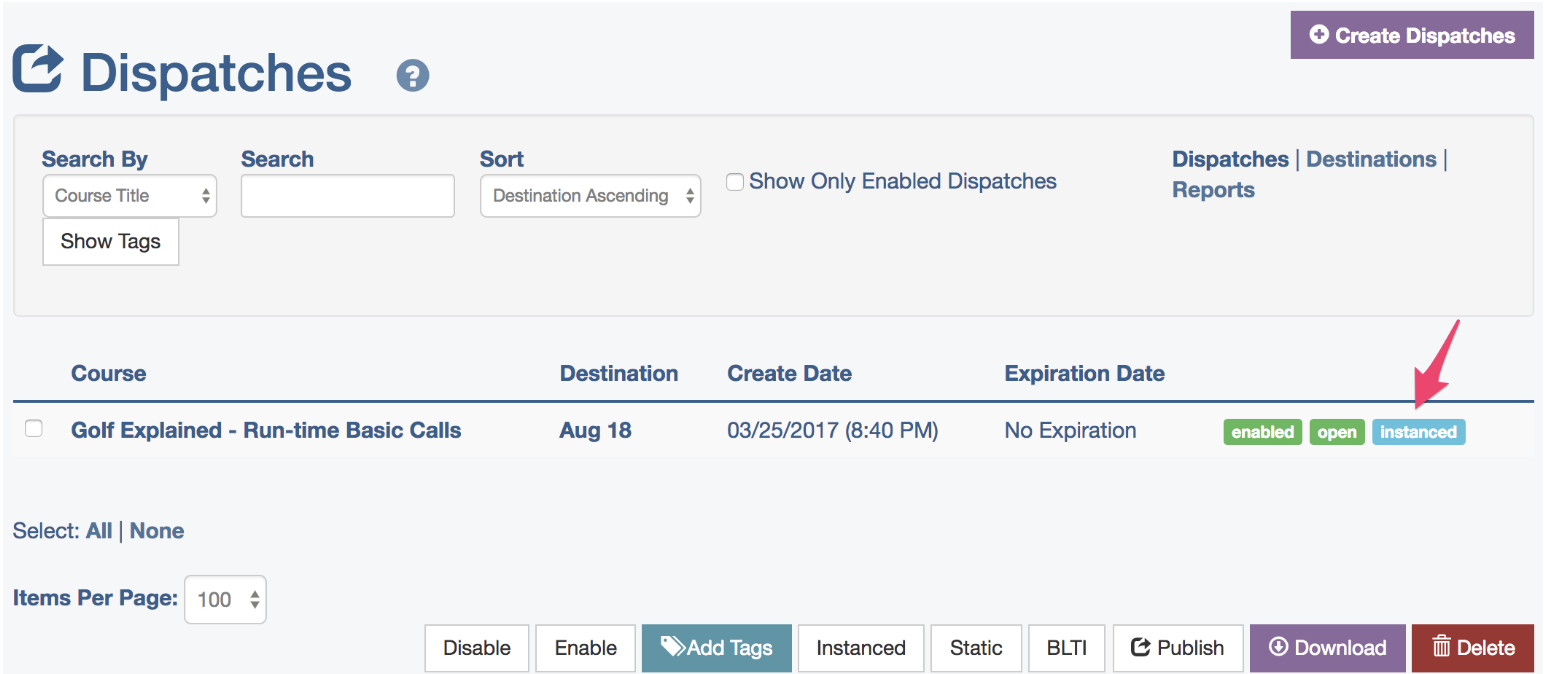Image resolution: width=1544 pixels, height=674 pixels.
Task: Click the green open status badge
Action: coord(1337,432)
